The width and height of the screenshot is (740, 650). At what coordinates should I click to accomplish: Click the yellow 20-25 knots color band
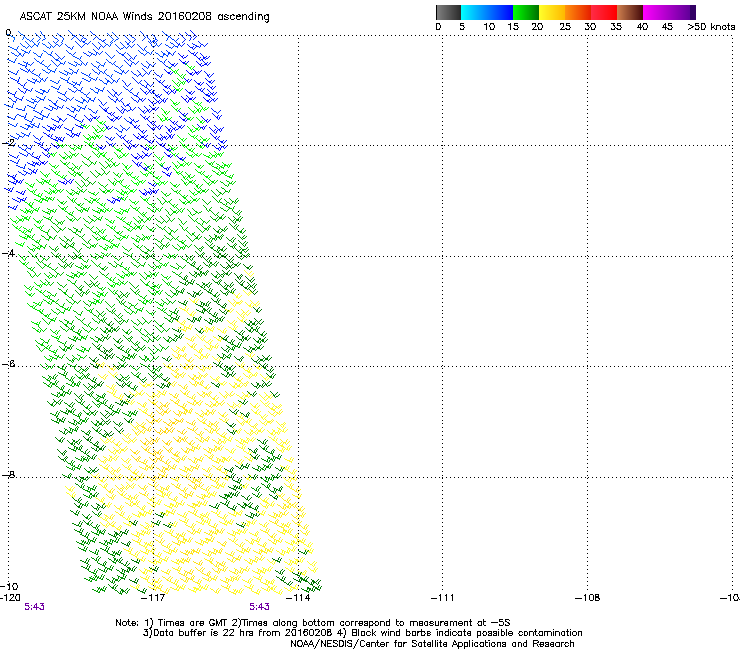552,12
